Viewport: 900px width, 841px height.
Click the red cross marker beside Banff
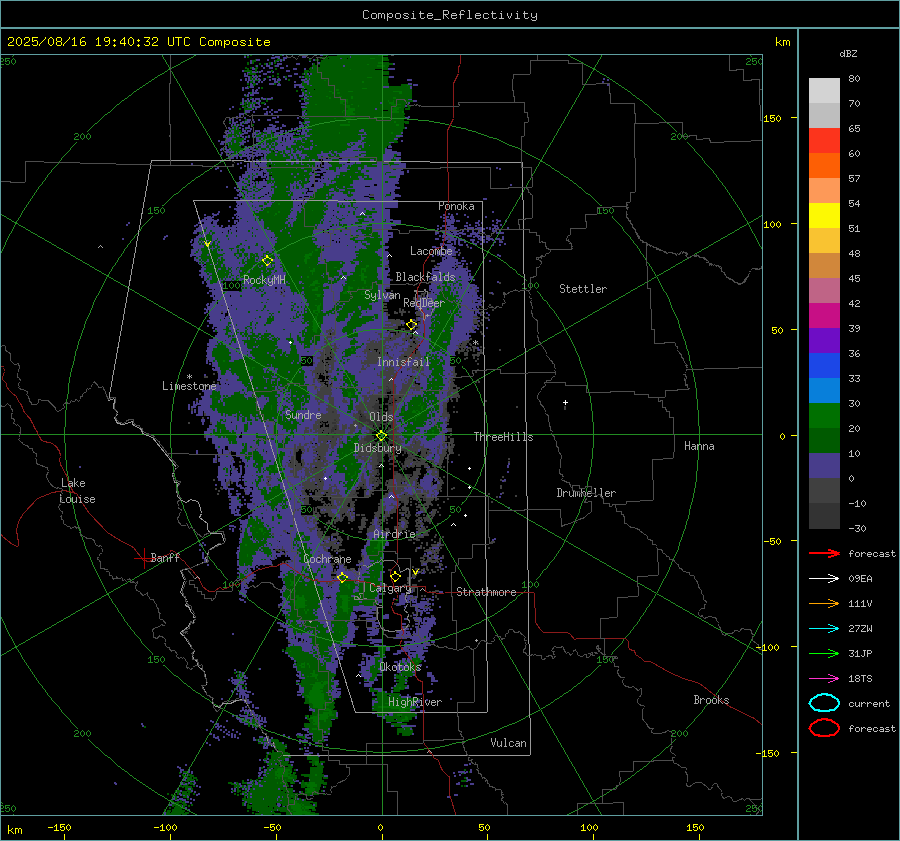click(142, 558)
